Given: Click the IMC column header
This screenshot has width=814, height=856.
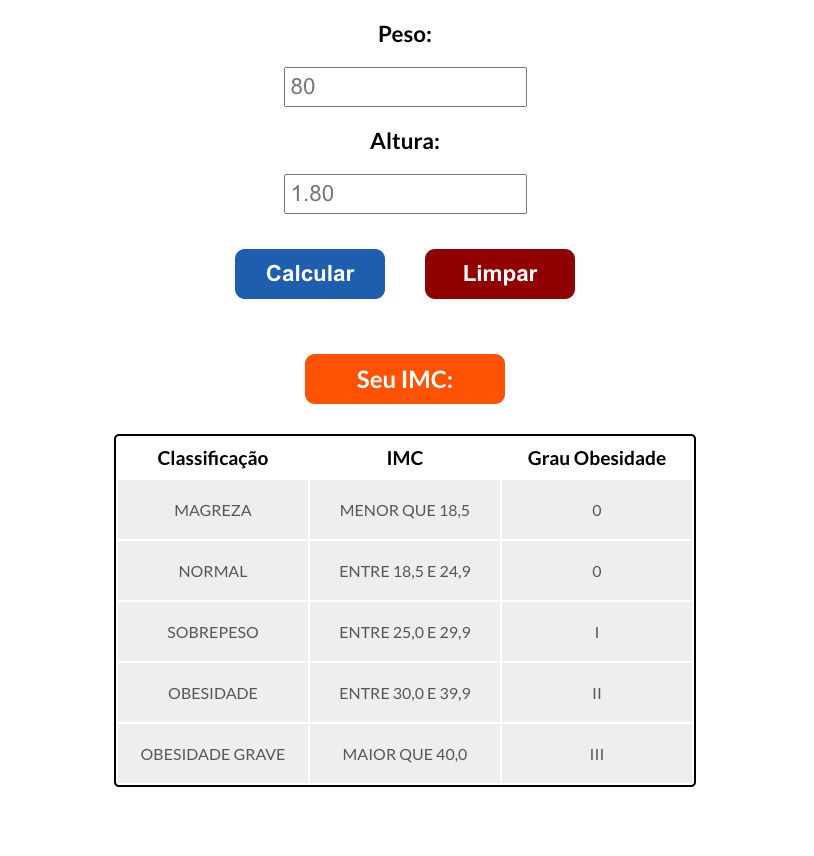Looking at the screenshot, I should tap(404, 458).
